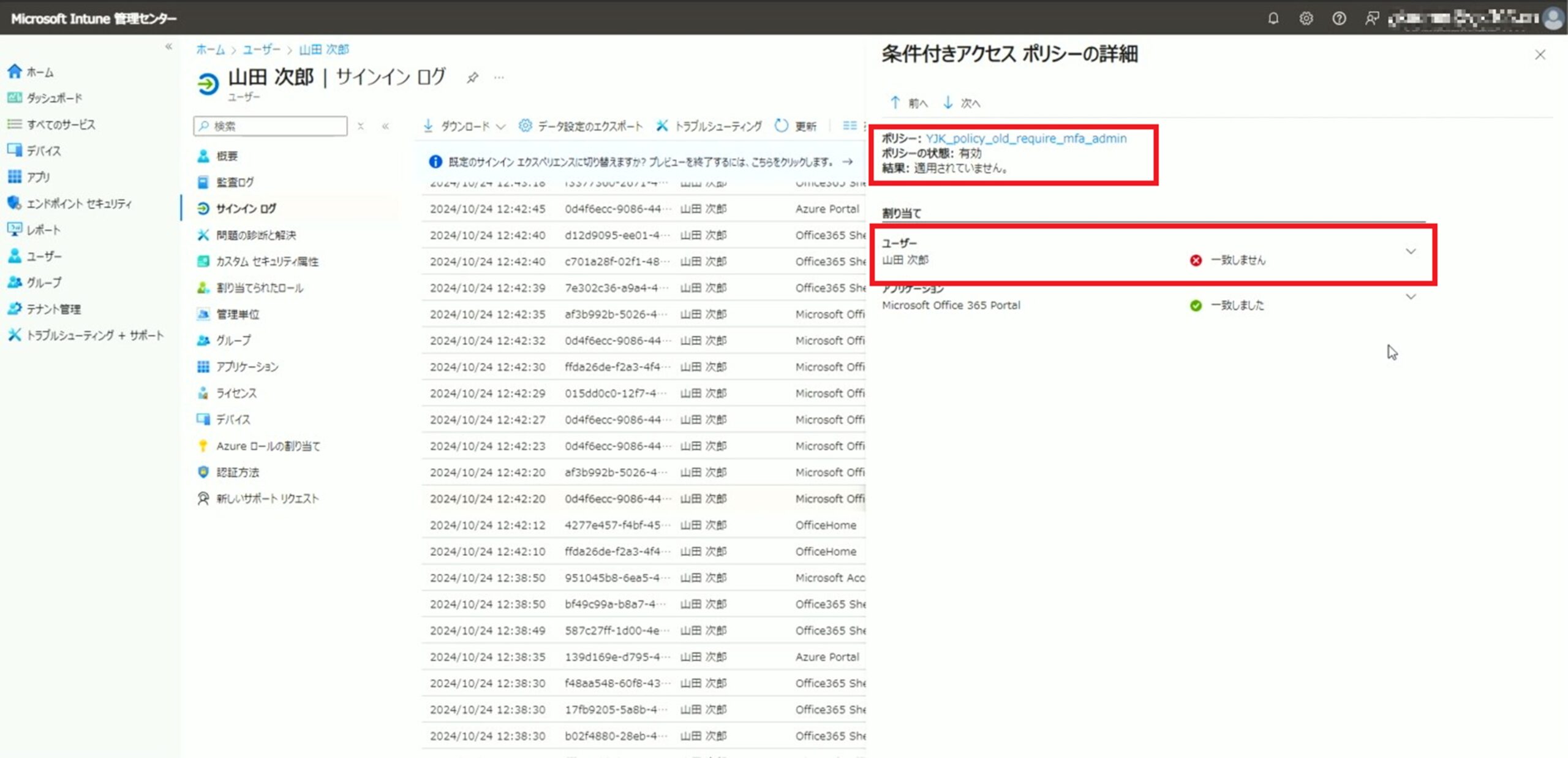Image resolution: width=1568 pixels, height=758 pixels.
Task: Click トラブルシューティング toolbar button
Action: [x=709, y=126]
